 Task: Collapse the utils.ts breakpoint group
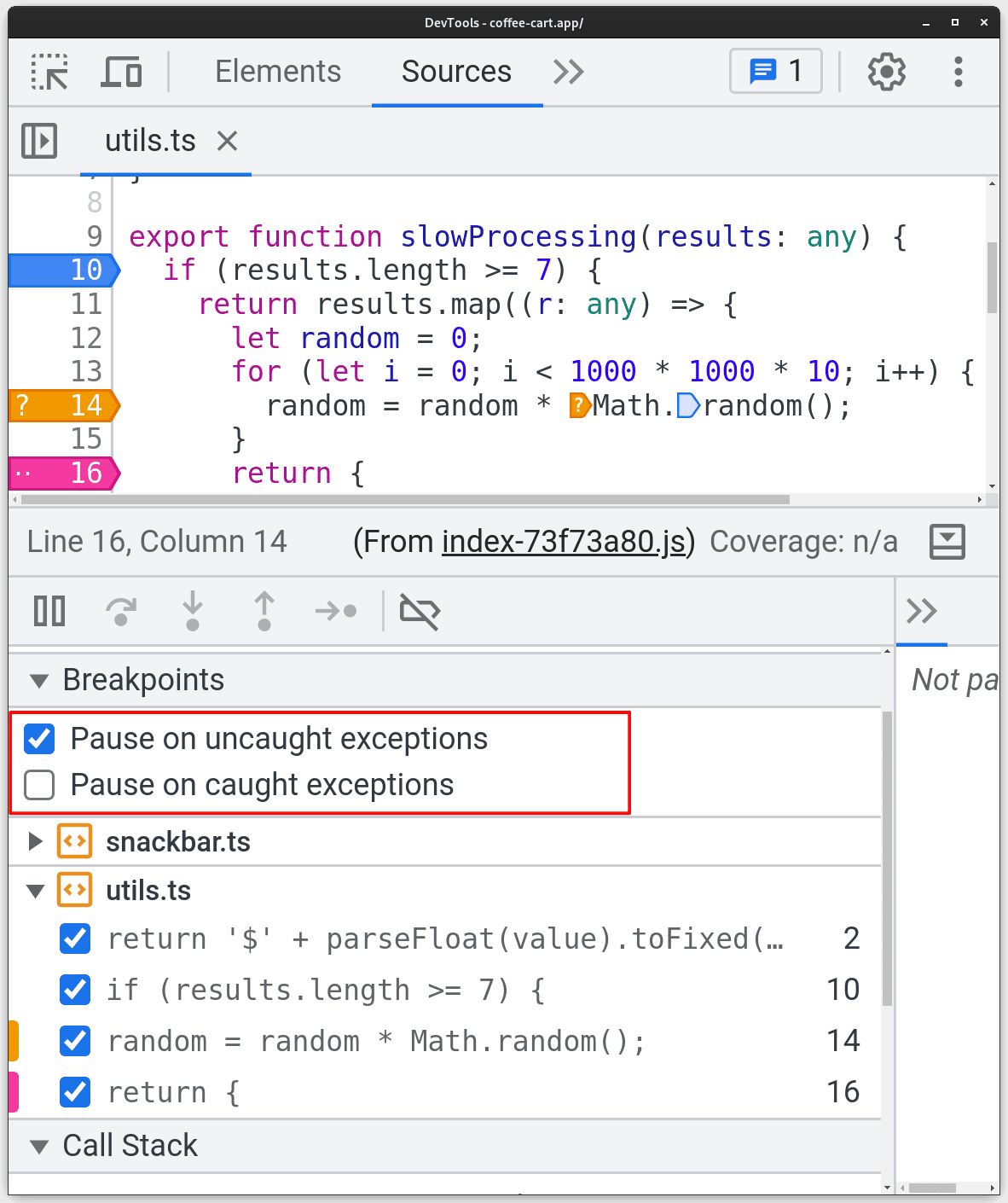(35, 890)
